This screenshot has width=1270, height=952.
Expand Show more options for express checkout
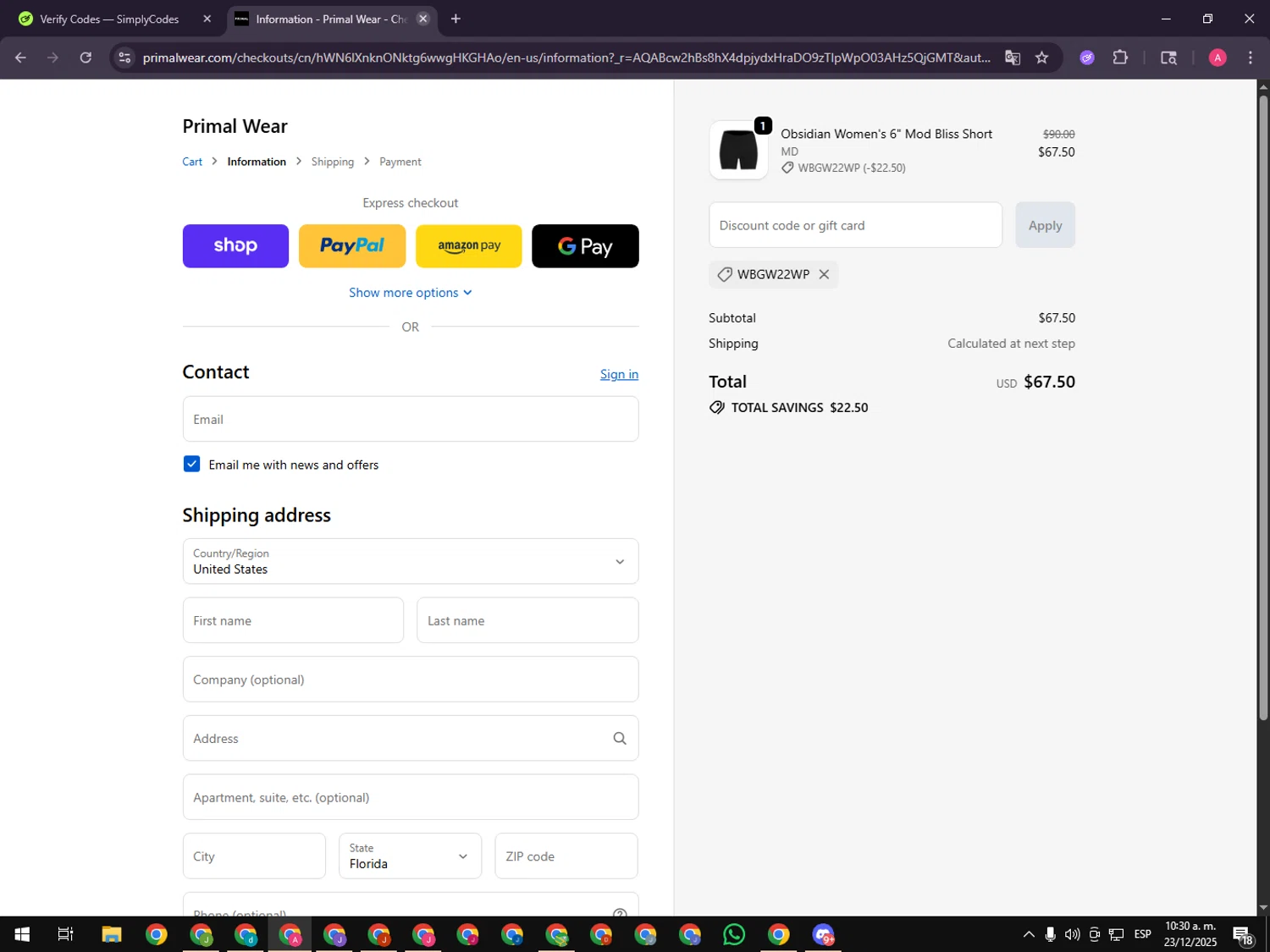point(411,292)
